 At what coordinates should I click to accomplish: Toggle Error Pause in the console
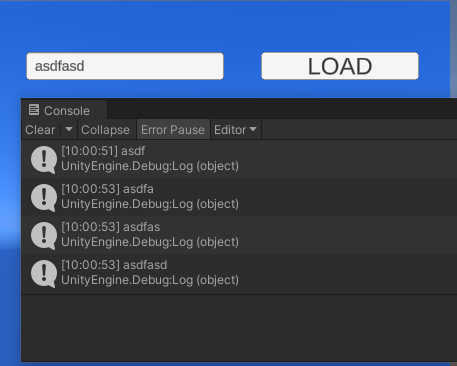pyautogui.click(x=173, y=130)
